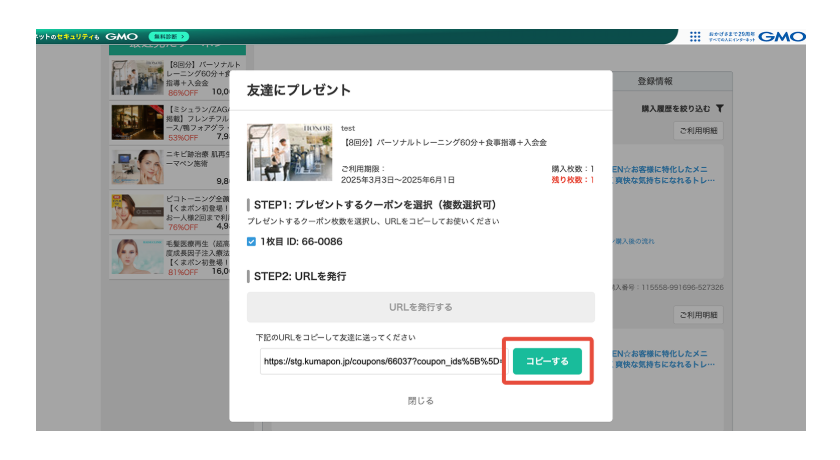This screenshot has width=840, height=460.
Task: Open the ミシュラン フレンチ sidebar deal thumbnail
Action: tap(137, 122)
